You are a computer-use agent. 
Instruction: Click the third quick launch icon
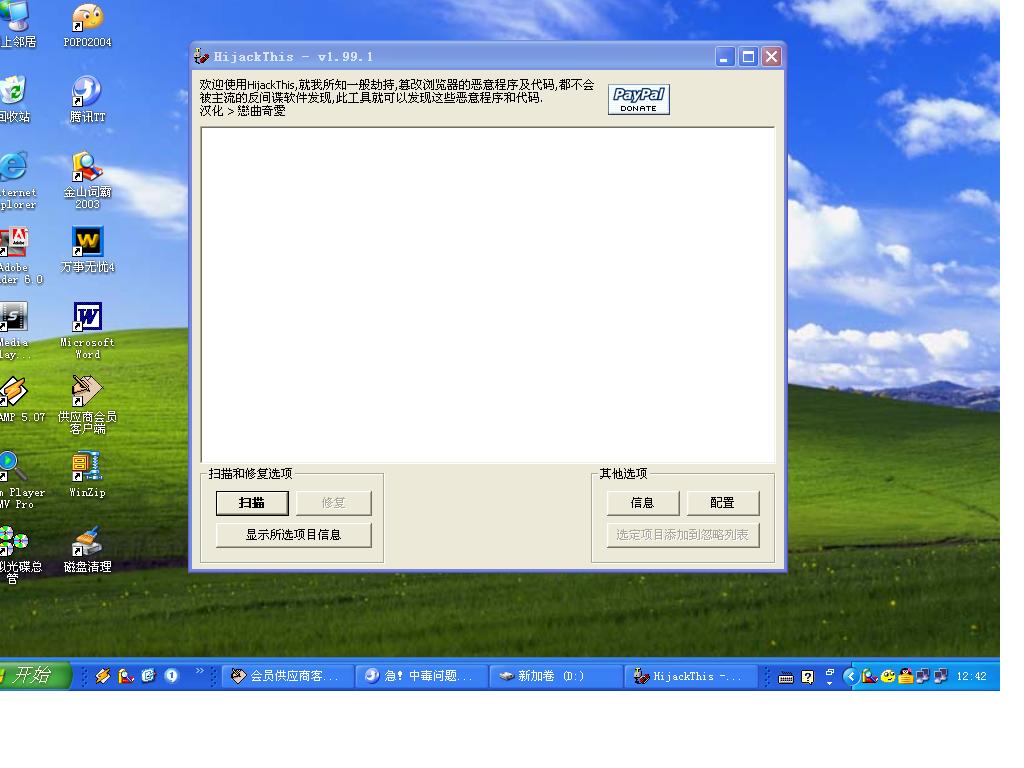pos(148,676)
